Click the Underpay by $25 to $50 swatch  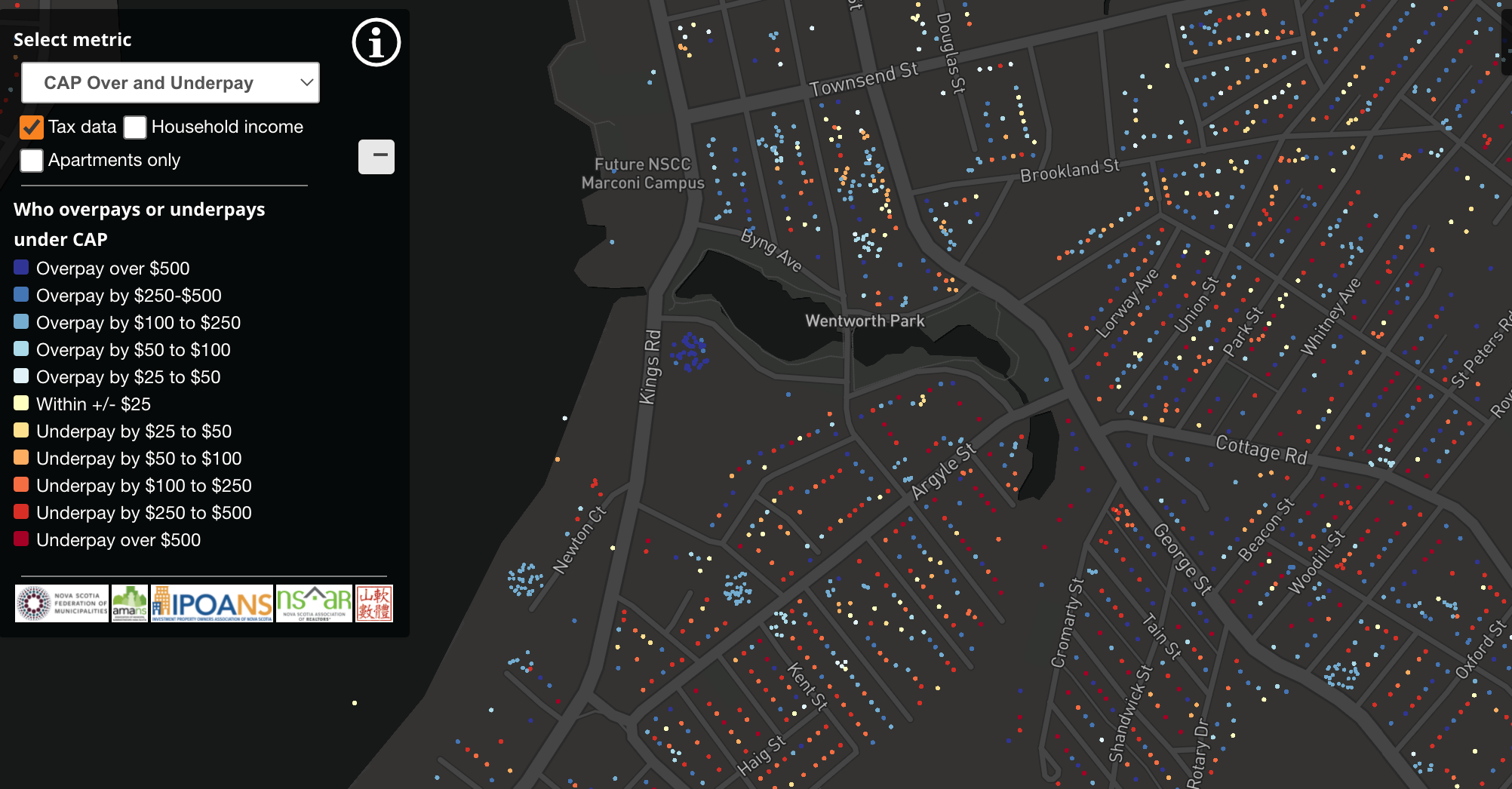pos(21,430)
